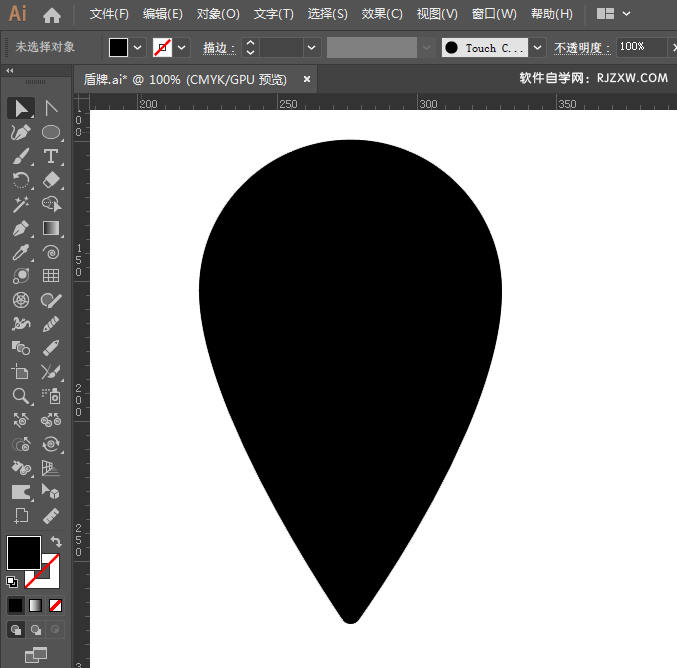The height and width of the screenshot is (668, 677).
Task: Activate the Magic Wand tool
Action: pyautogui.click(x=20, y=204)
